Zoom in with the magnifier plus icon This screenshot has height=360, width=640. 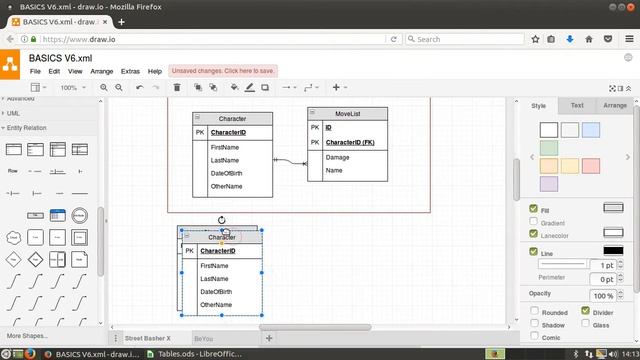104,87
